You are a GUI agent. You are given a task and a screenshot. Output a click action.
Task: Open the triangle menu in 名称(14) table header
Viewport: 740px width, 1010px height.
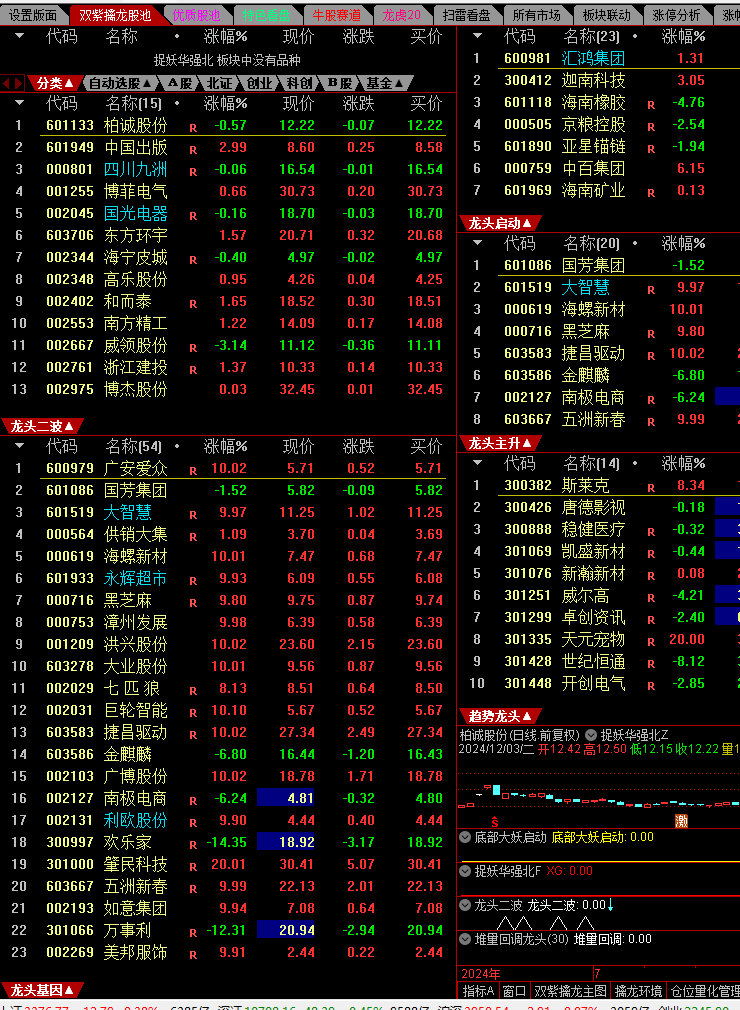(x=477, y=462)
